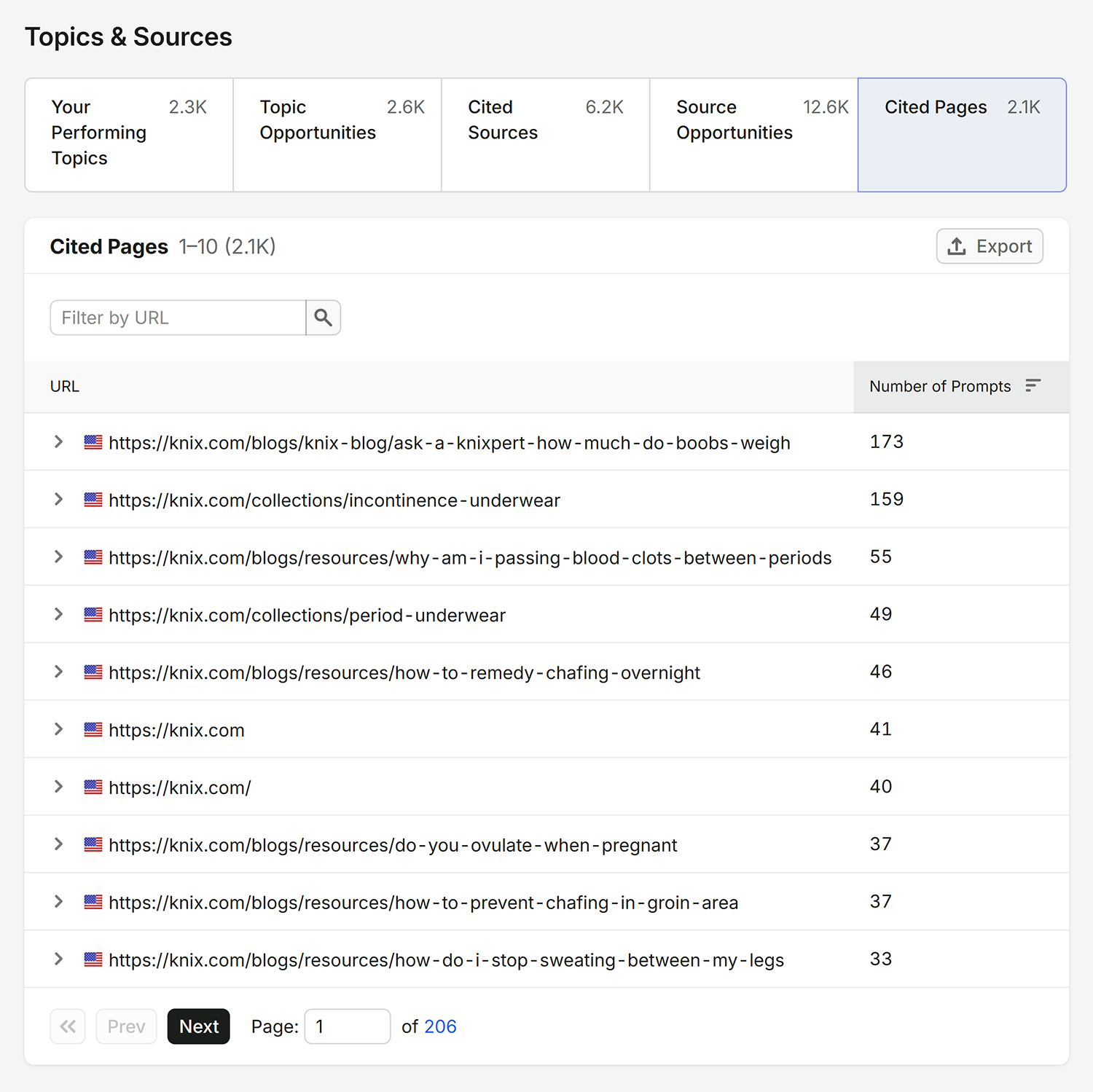The image size is (1093, 1092).
Task: Expand the https://knix.com/ row with trailing slash
Action: click(58, 787)
